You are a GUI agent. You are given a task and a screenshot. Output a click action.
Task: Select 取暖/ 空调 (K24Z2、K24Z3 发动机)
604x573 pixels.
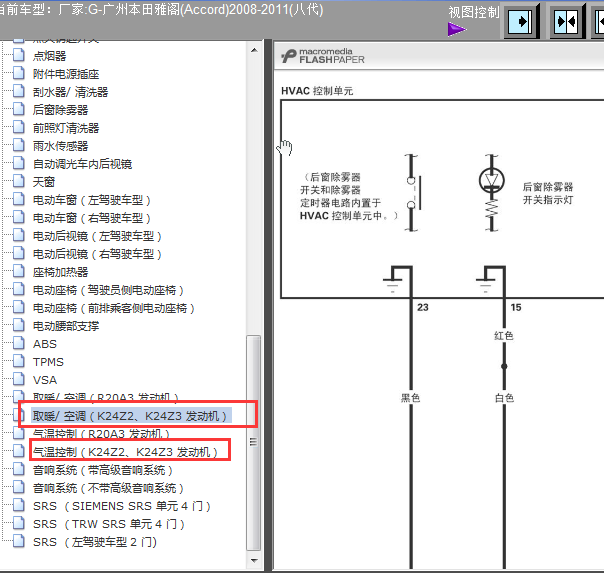tap(131, 416)
